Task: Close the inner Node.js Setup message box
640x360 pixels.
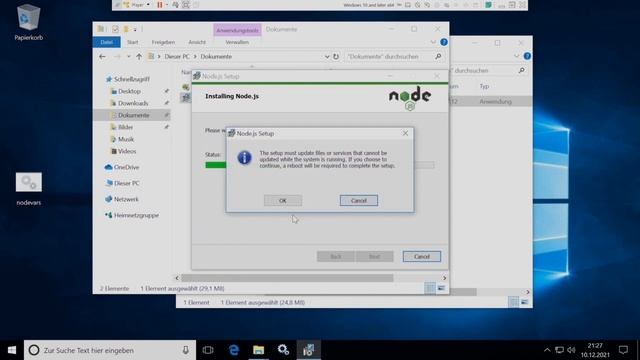Action: [x=405, y=133]
